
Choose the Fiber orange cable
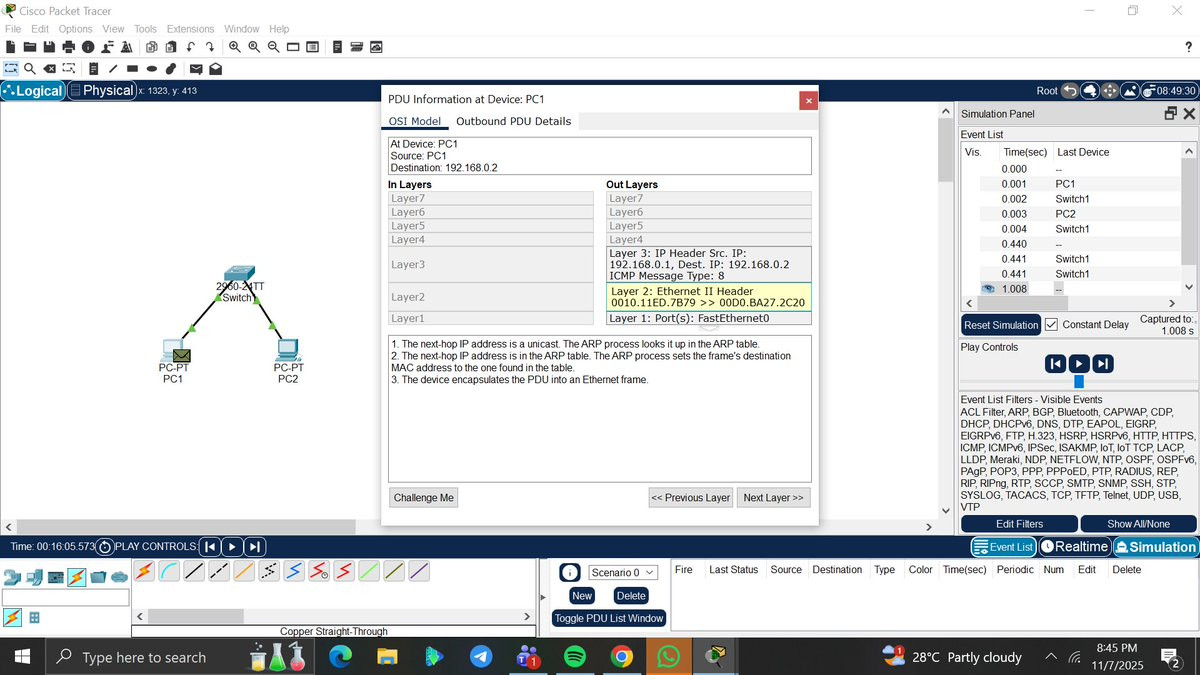pos(244,572)
